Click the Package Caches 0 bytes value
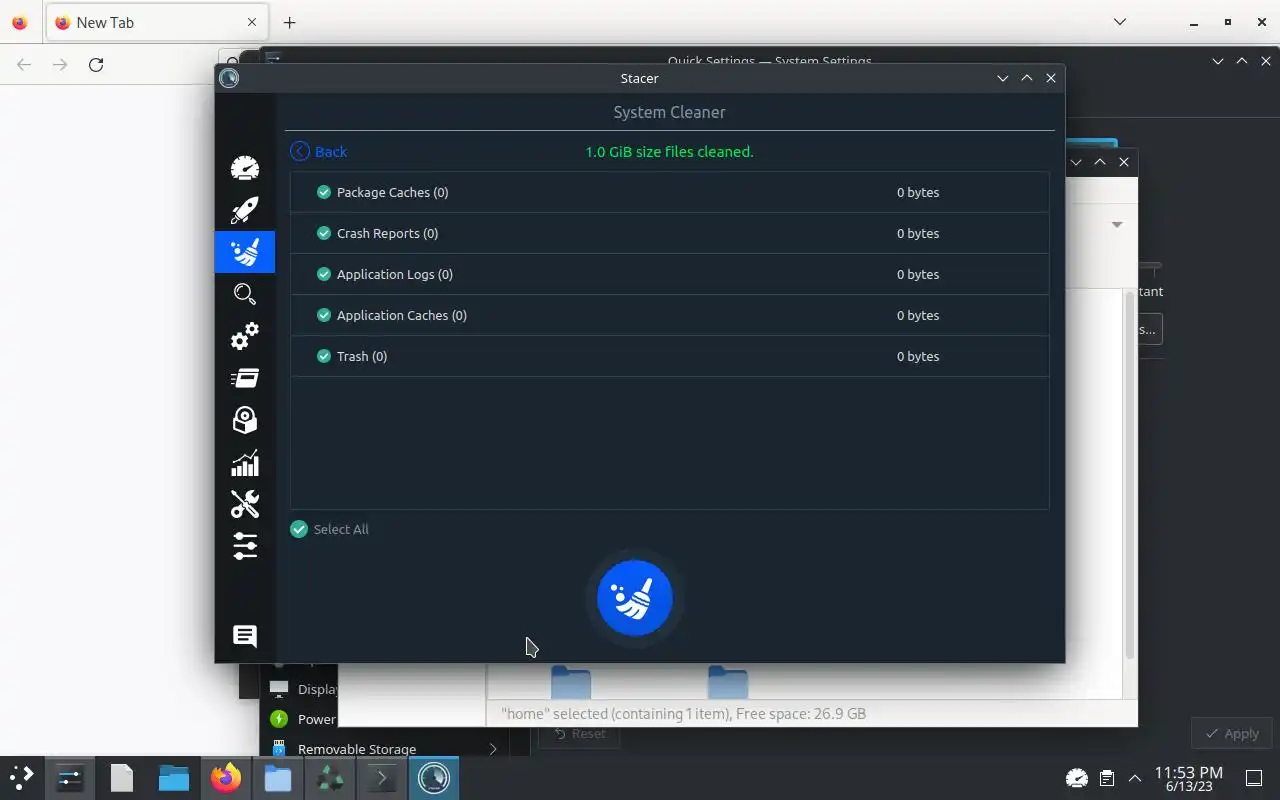This screenshot has width=1280, height=800. pos(918,192)
